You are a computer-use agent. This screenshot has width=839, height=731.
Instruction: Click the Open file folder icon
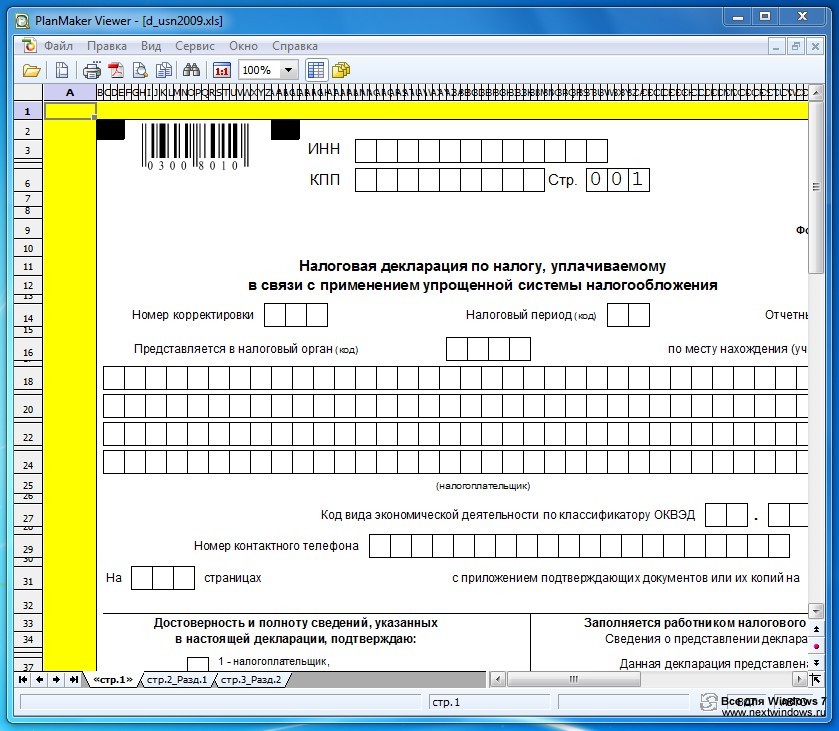32,70
